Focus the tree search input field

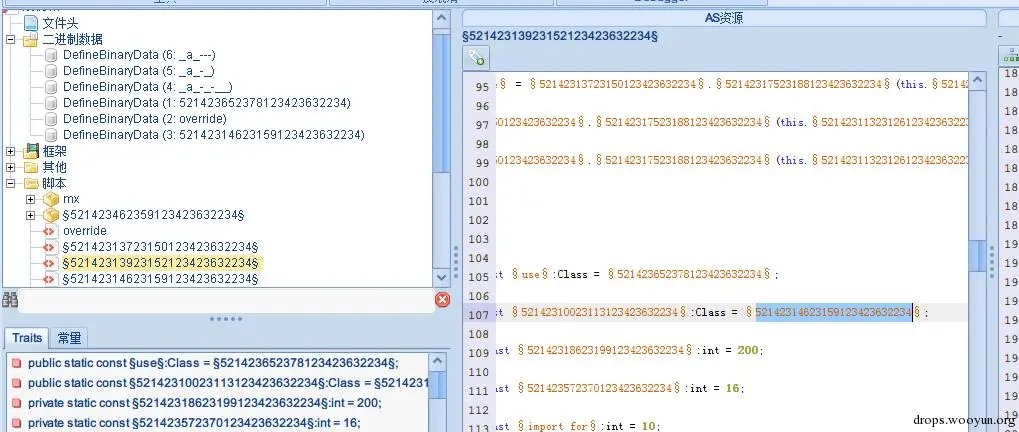click(226, 300)
